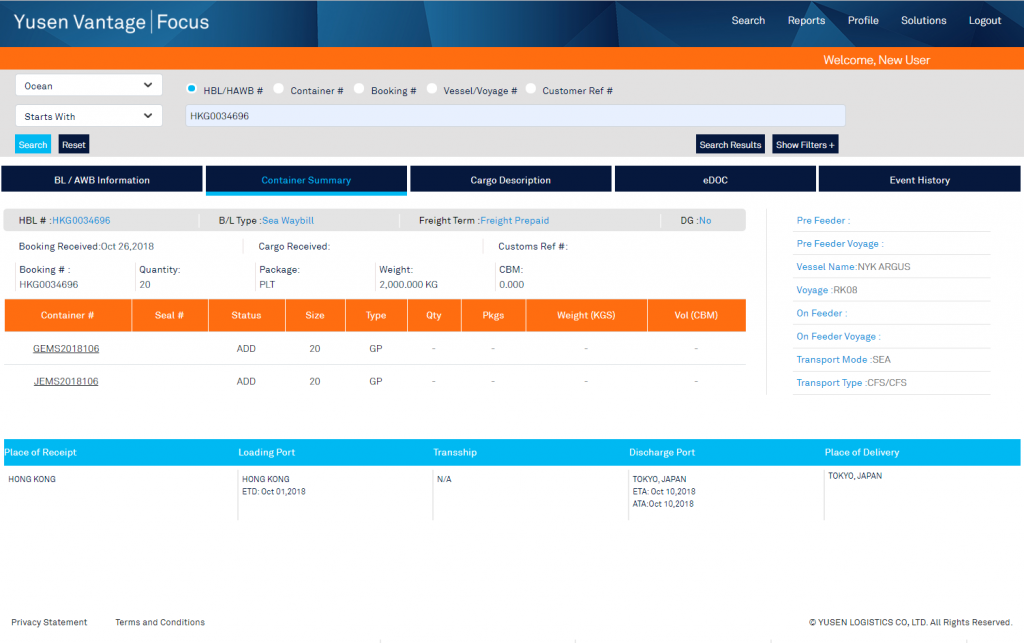Select the Container # radio button
The width and height of the screenshot is (1024, 643).
click(x=278, y=88)
